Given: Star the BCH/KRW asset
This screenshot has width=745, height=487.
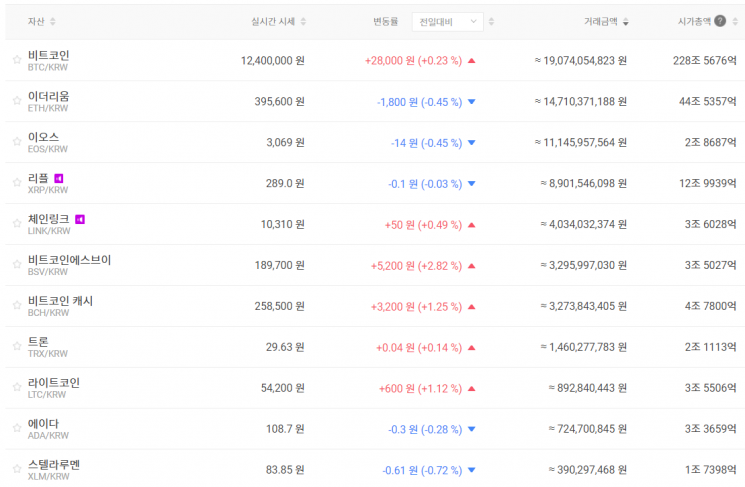Looking at the screenshot, I should tap(17, 305).
